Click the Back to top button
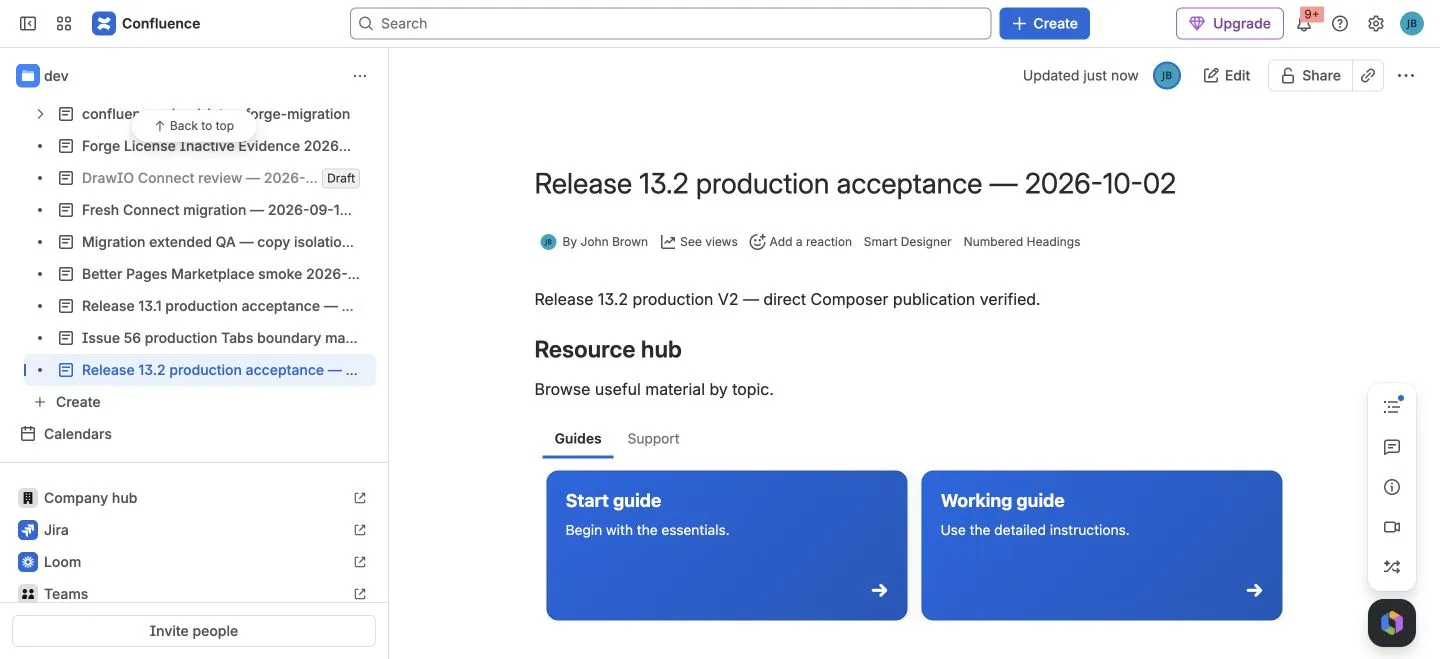The image size is (1440, 659). pyautogui.click(x=194, y=126)
